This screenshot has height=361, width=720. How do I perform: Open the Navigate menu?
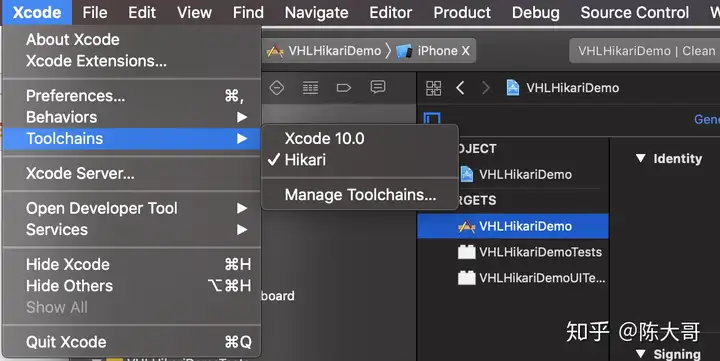316,12
